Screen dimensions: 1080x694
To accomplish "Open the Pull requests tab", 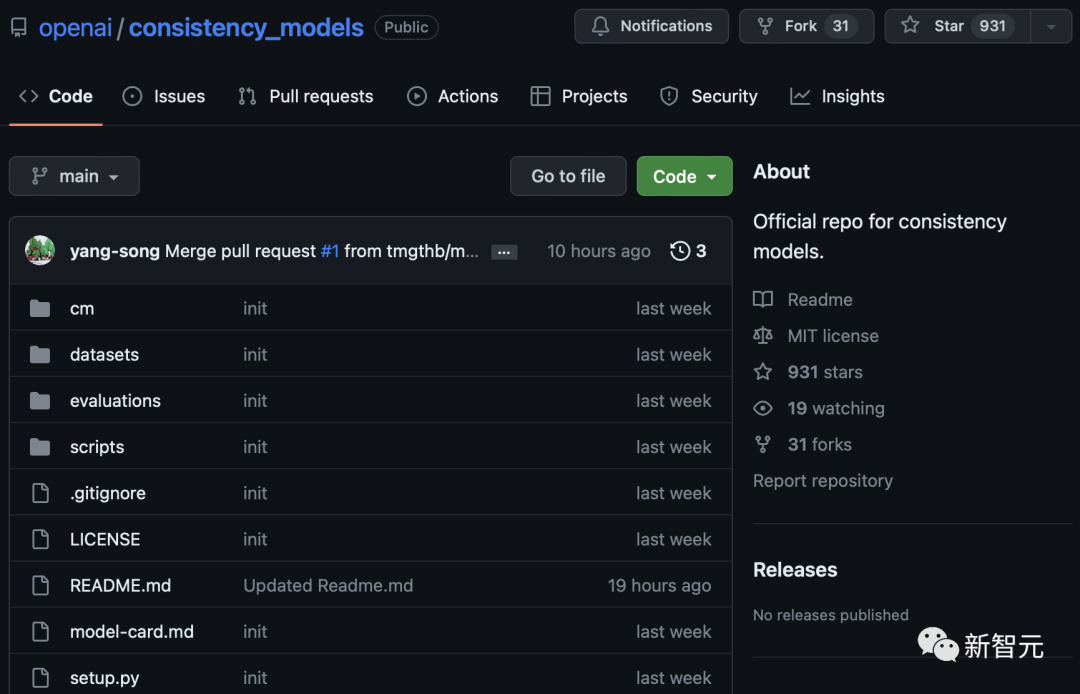I will pos(305,96).
